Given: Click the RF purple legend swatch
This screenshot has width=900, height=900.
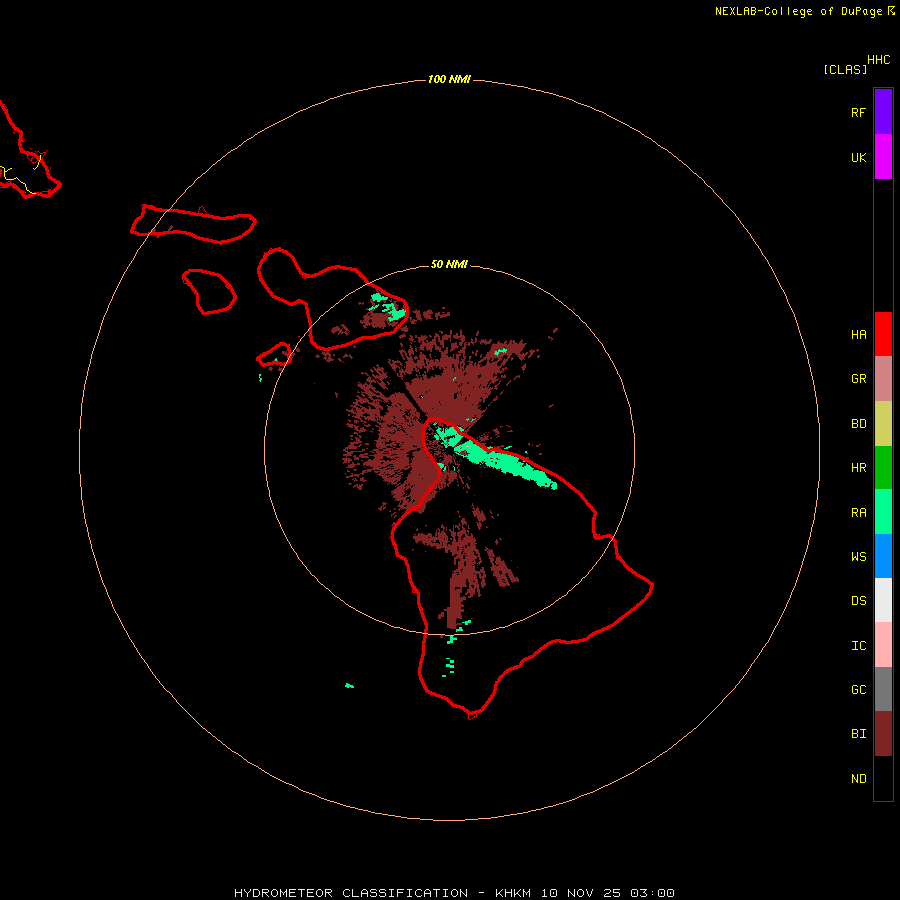Looking at the screenshot, I should click(883, 112).
